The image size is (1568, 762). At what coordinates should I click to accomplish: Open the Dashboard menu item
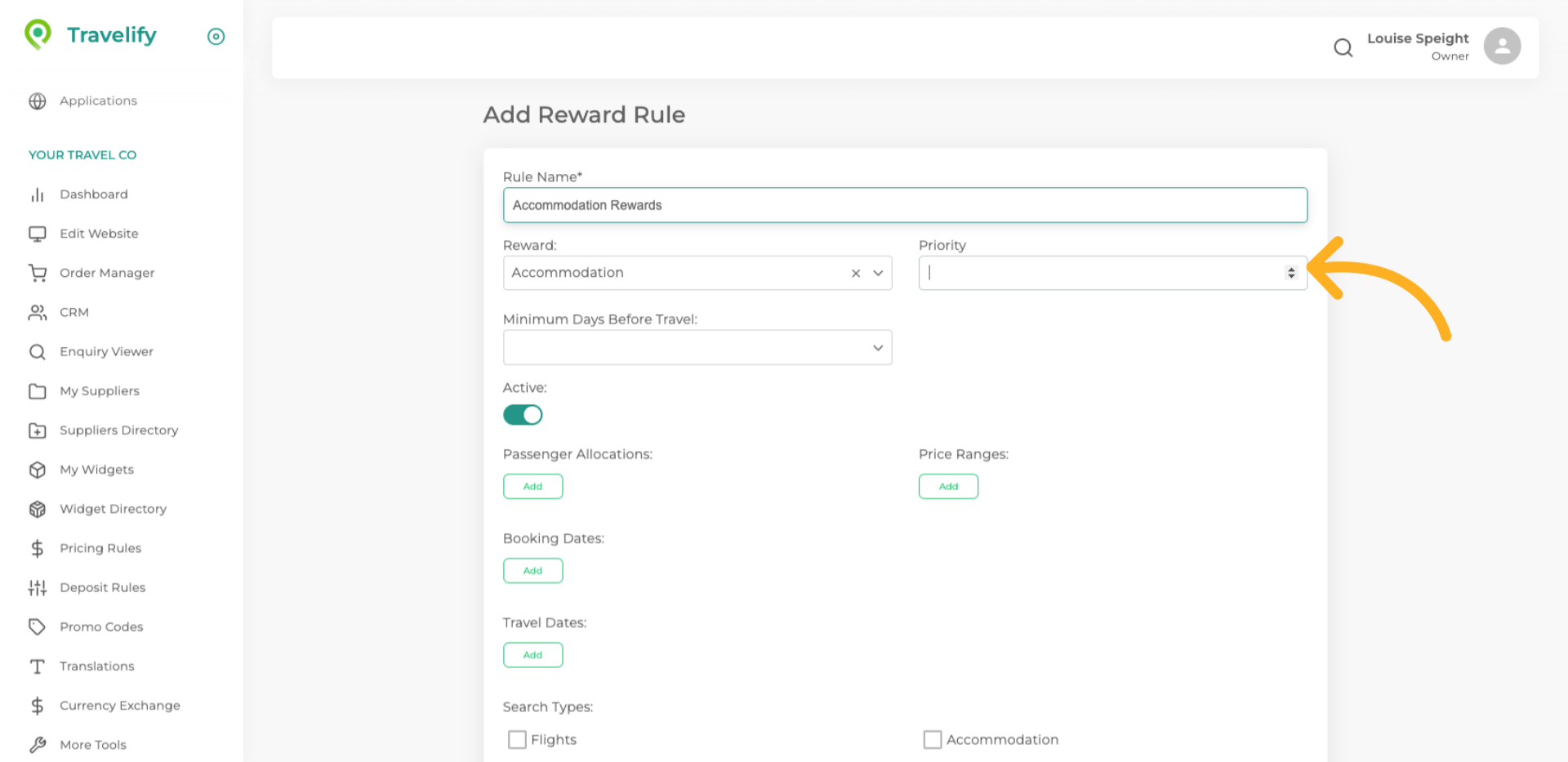point(93,194)
